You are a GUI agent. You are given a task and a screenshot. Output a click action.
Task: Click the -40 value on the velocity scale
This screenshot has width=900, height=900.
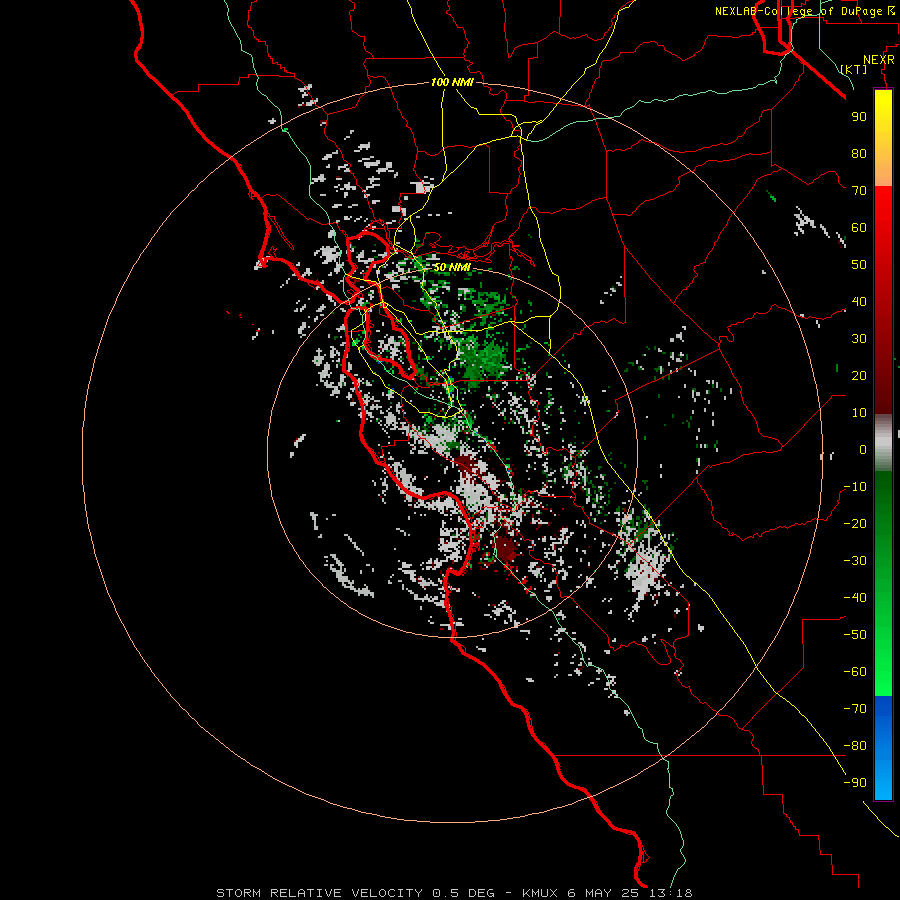(855, 598)
